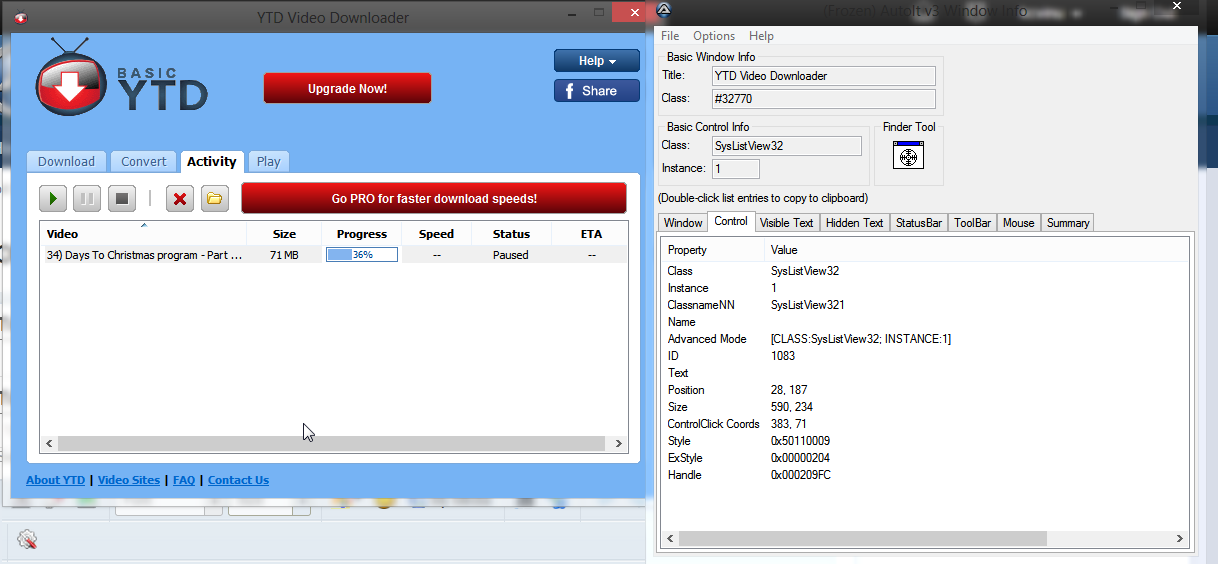Image resolution: width=1218 pixels, height=564 pixels.
Task: Click the Property column header
Action: 713,250
